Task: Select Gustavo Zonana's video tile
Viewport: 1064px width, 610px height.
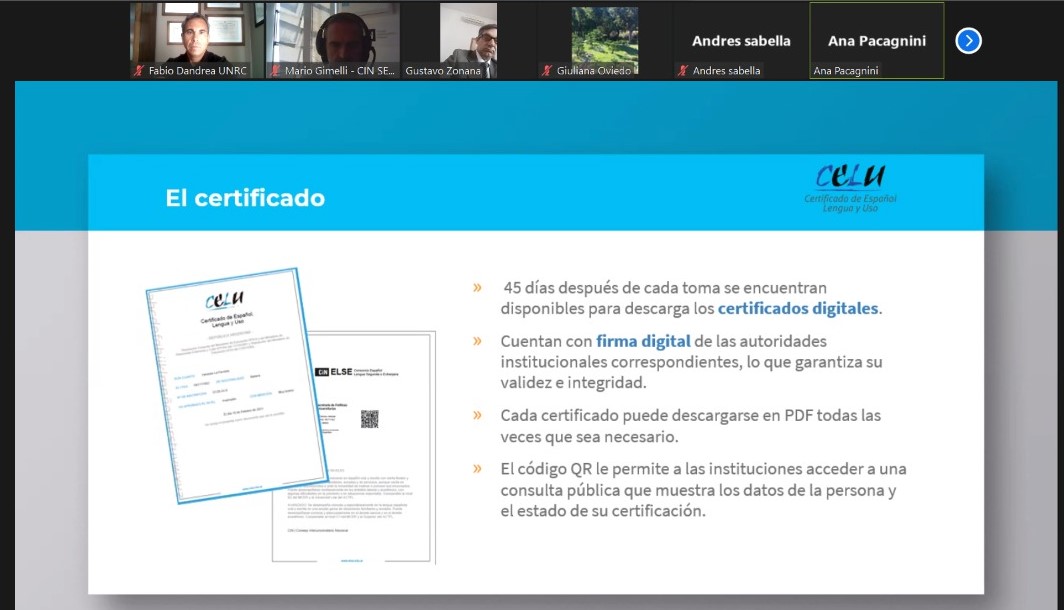Action: 469,41
